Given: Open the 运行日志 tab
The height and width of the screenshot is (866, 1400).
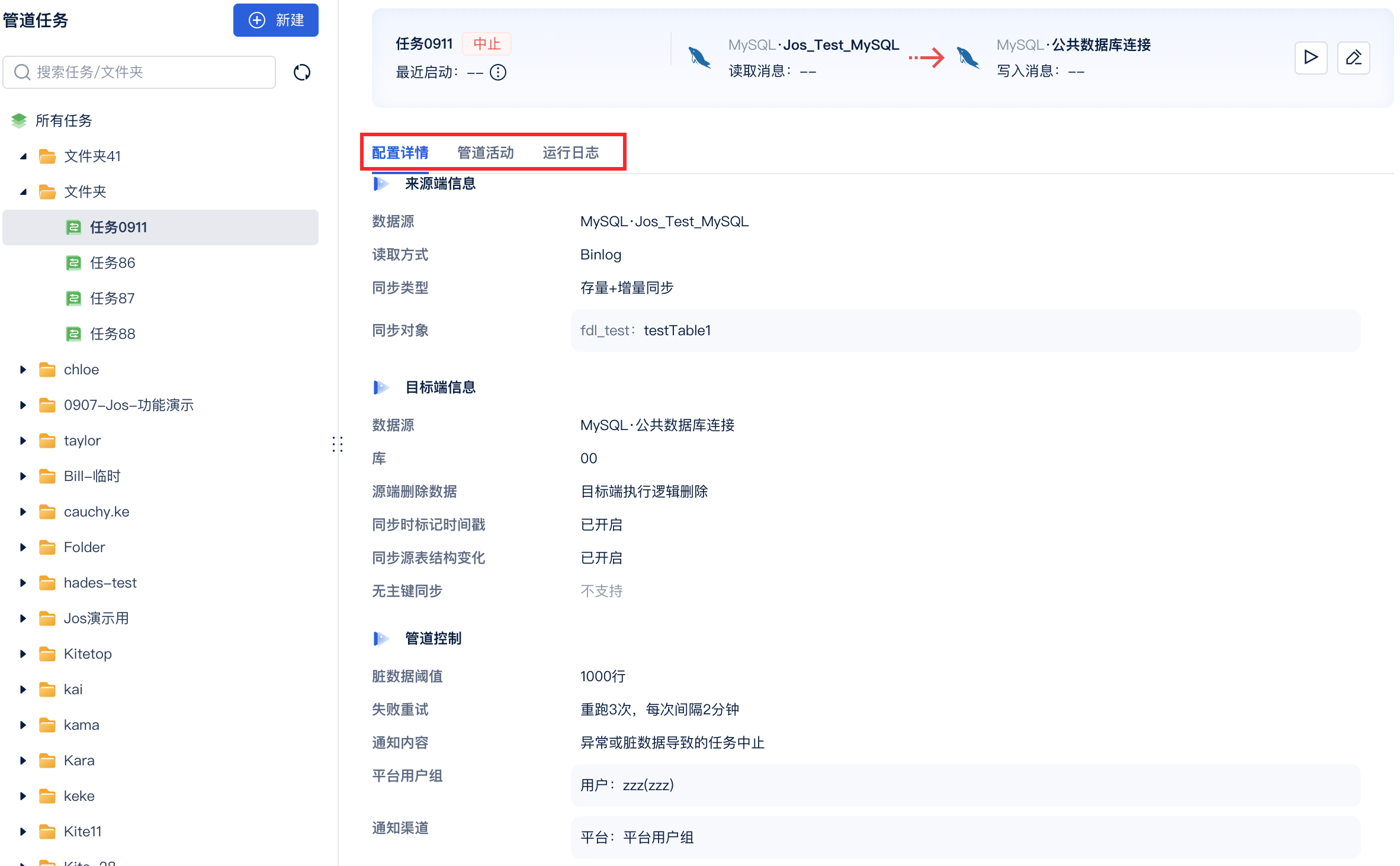Looking at the screenshot, I should pyautogui.click(x=570, y=153).
